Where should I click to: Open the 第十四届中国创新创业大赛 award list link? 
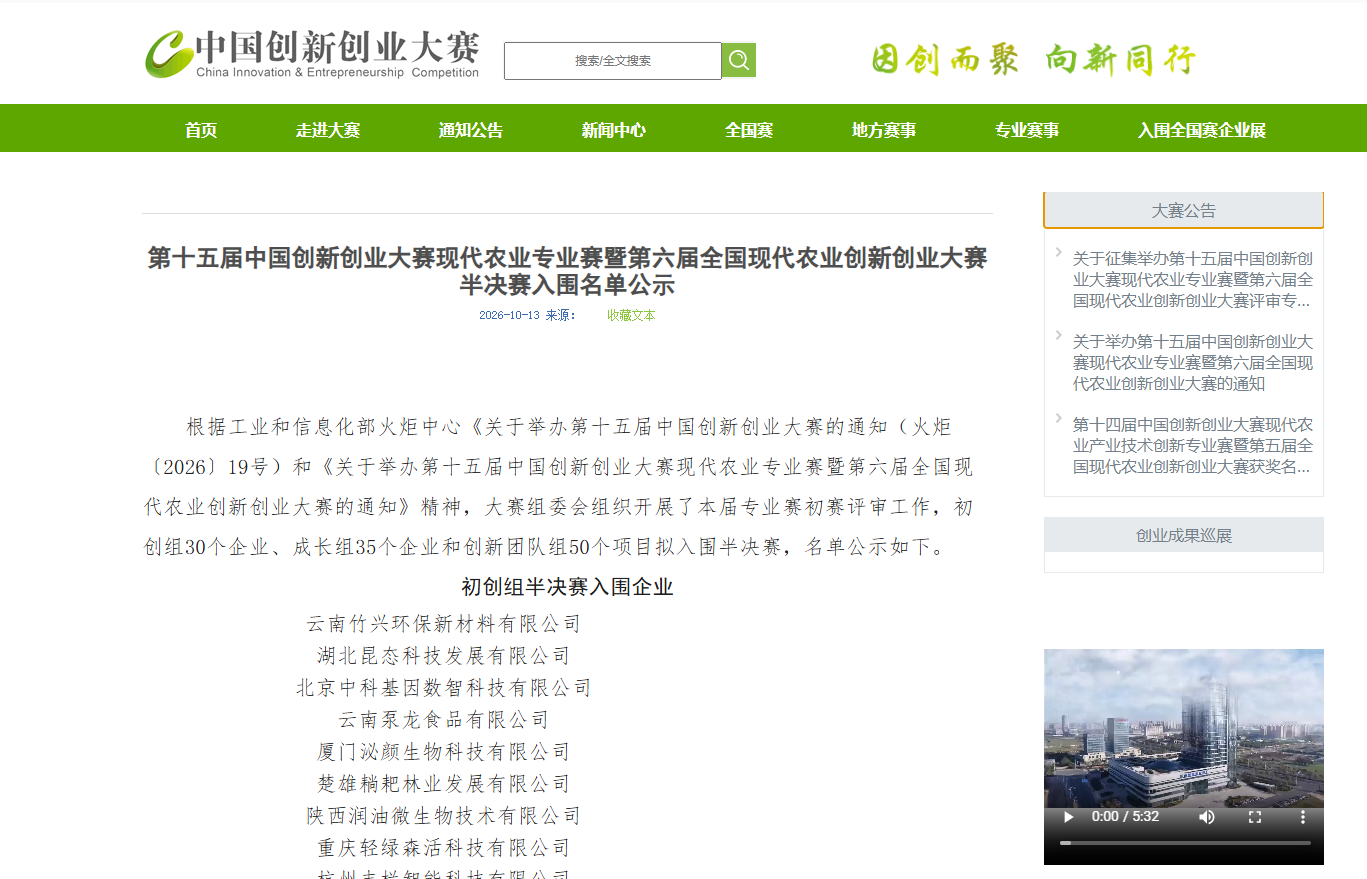click(1193, 445)
